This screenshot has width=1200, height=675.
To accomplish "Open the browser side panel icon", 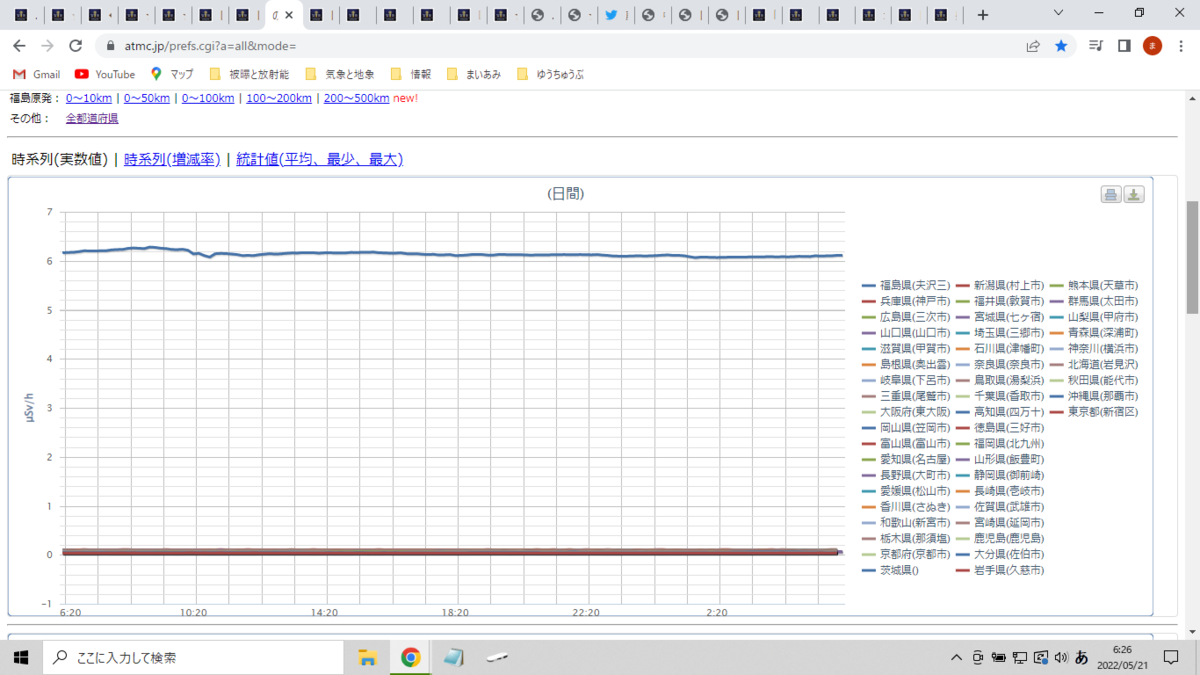I will pyautogui.click(x=1124, y=46).
